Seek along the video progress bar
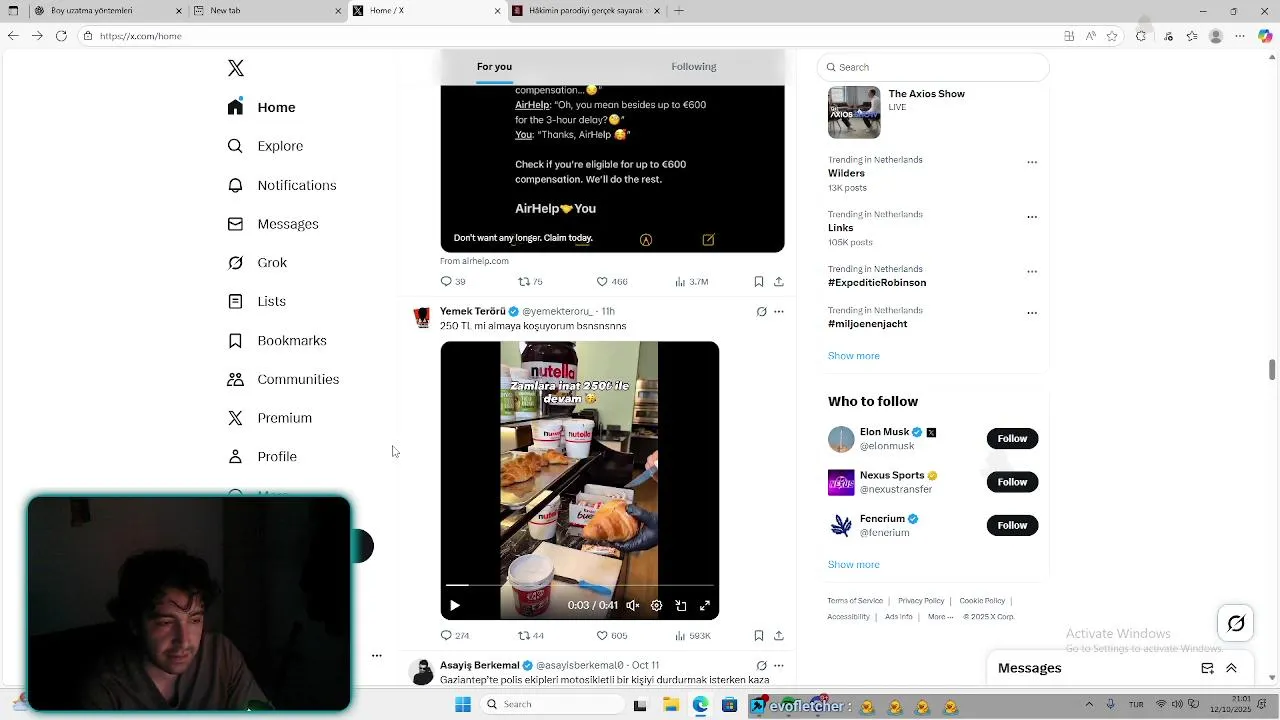This screenshot has height=720, width=1280. pos(579,585)
